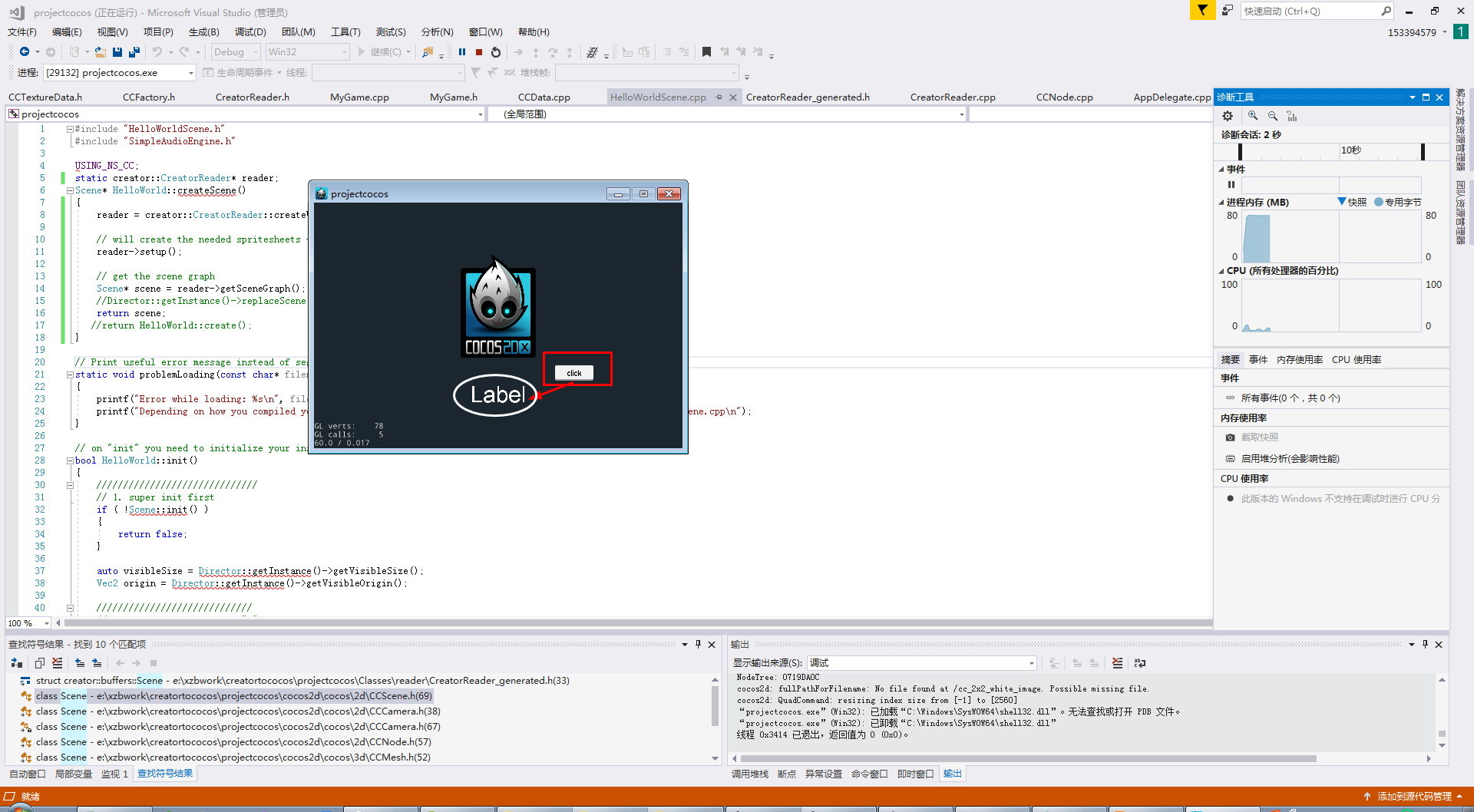1474x812 pixels.
Task: Click the Undo arrow icon
Action: (x=157, y=52)
